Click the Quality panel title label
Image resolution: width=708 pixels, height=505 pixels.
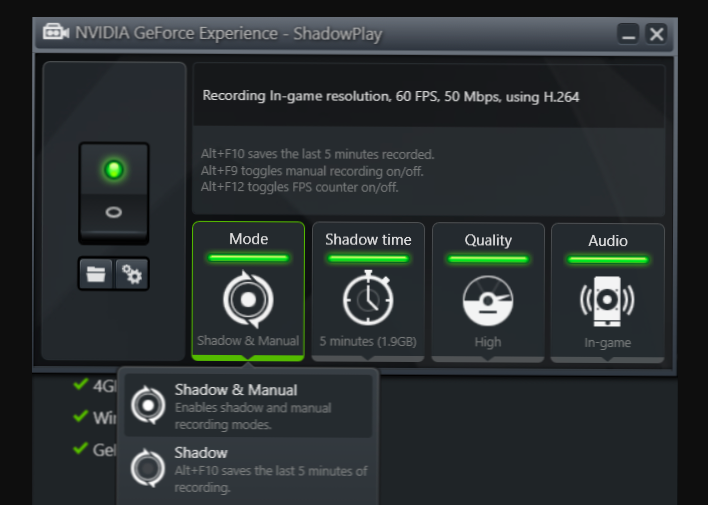tap(488, 240)
